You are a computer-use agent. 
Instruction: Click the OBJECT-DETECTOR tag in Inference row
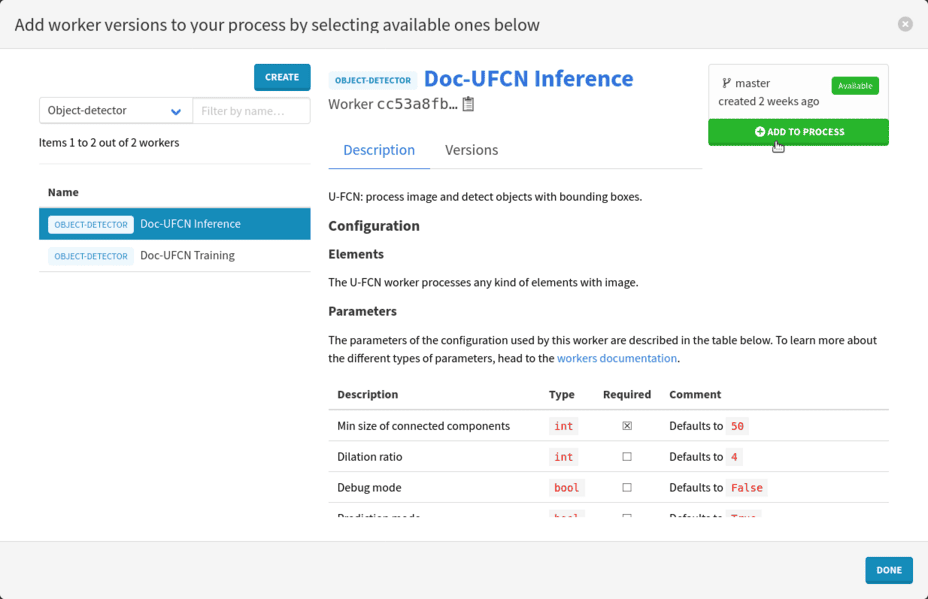click(91, 224)
